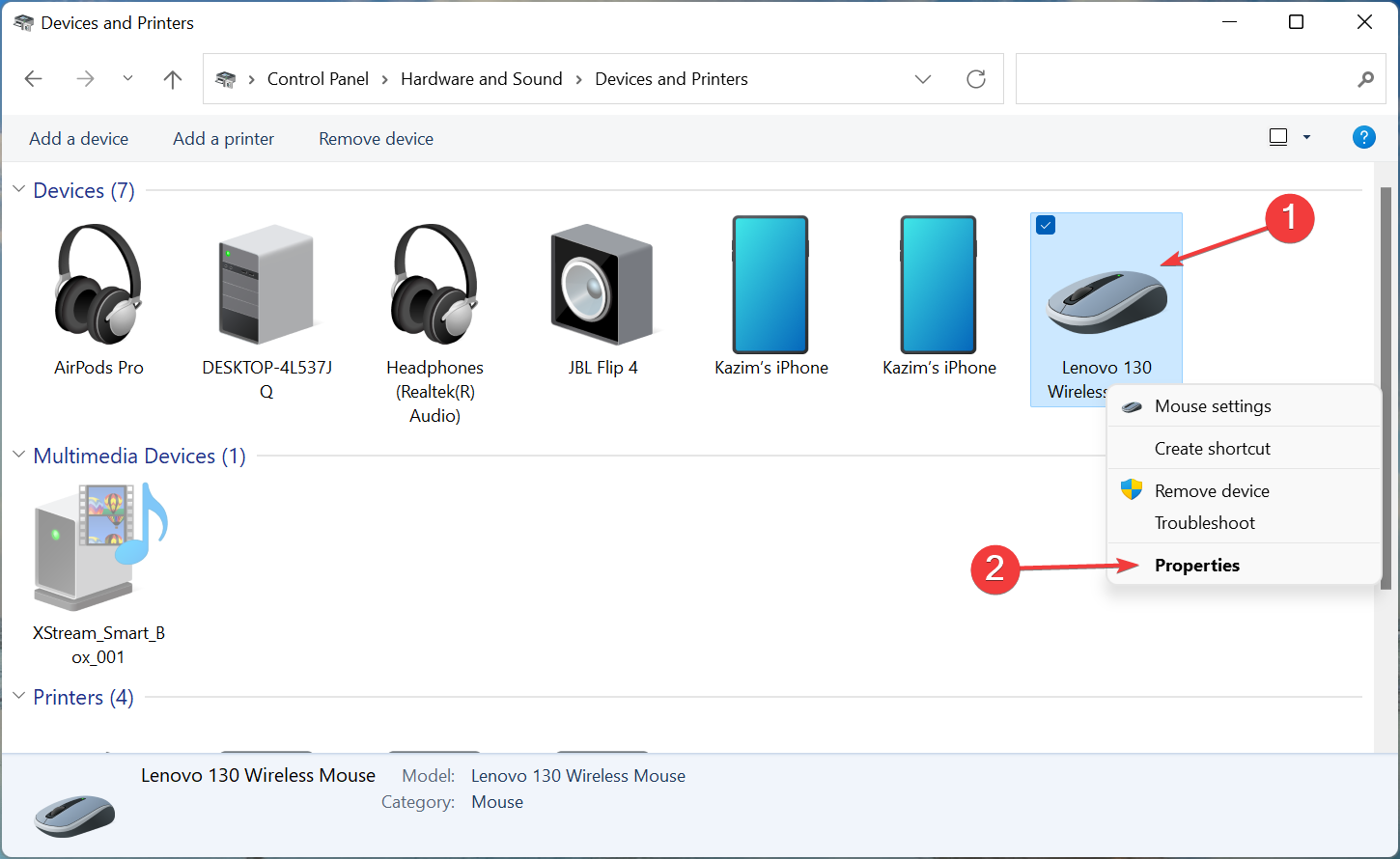Screen dimensions: 1400x859
Task: Select the JBL Flip 4 speaker
Action: tap(602, 299)
